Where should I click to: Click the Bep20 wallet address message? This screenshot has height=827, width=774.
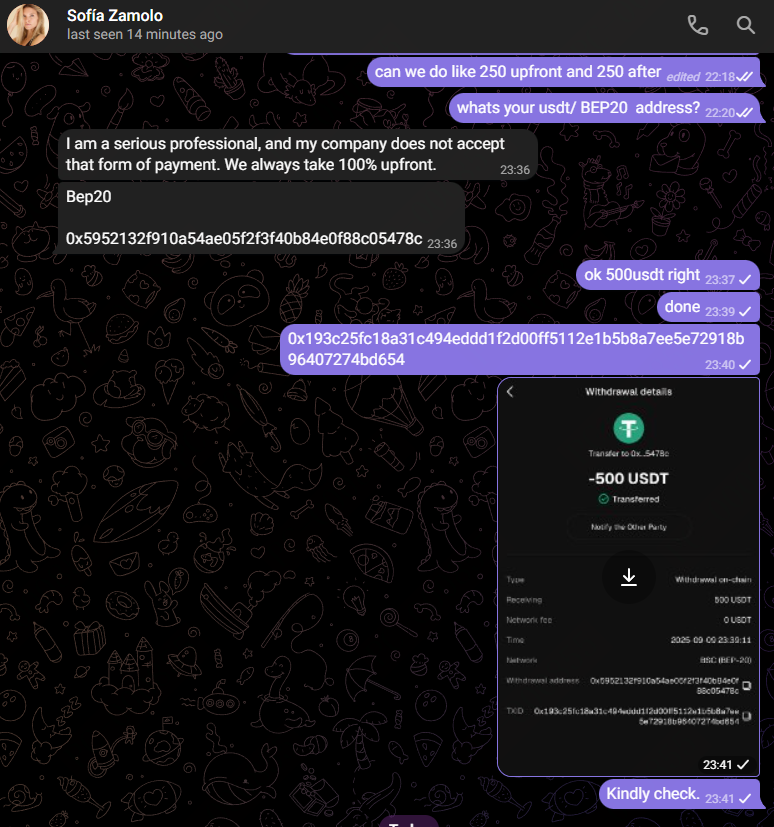[x=261, y=218]
